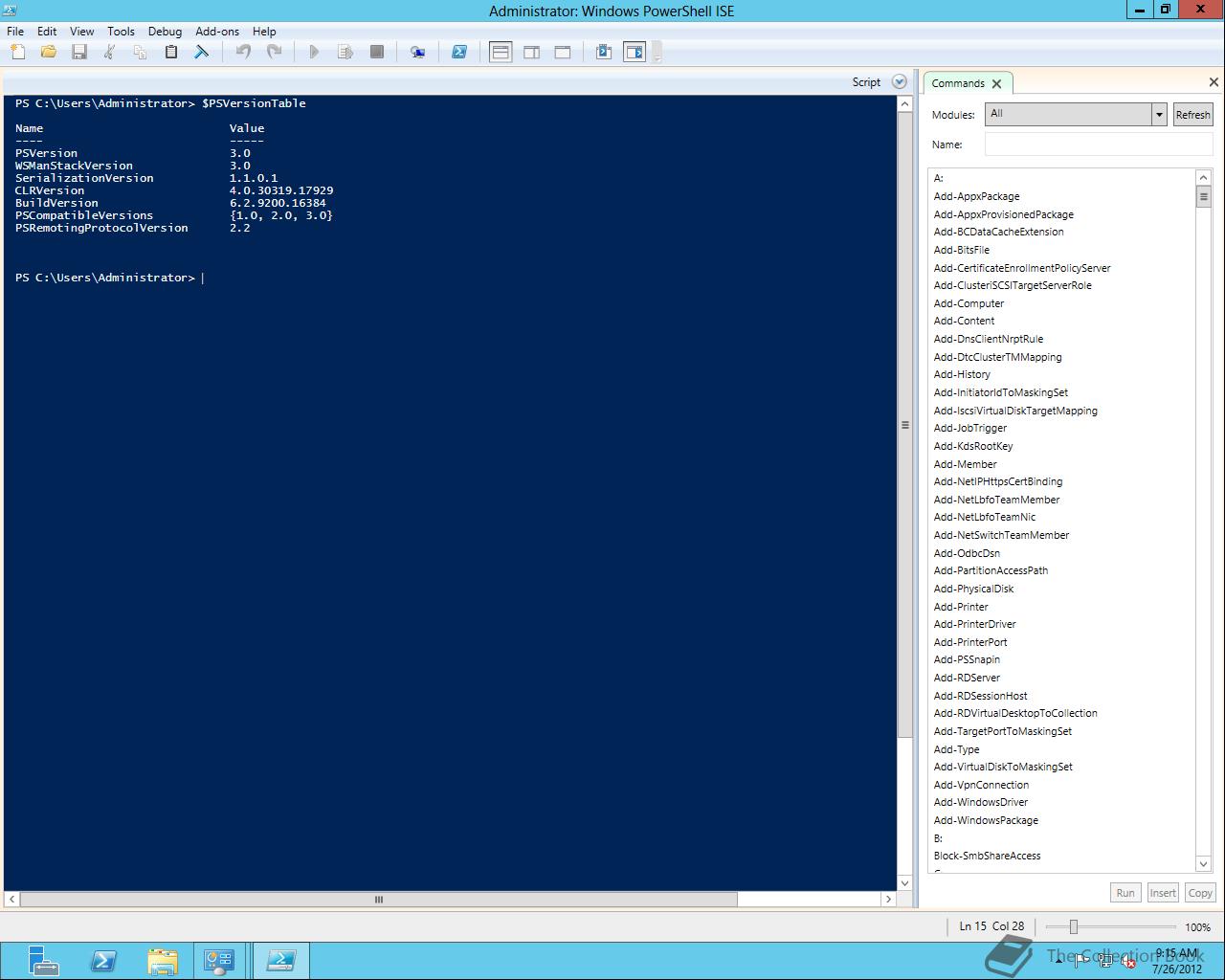Launch PowerShell.exe from the toolbar icon
The height and width of the screenshot is (980, 1225).
click(459, 52)
